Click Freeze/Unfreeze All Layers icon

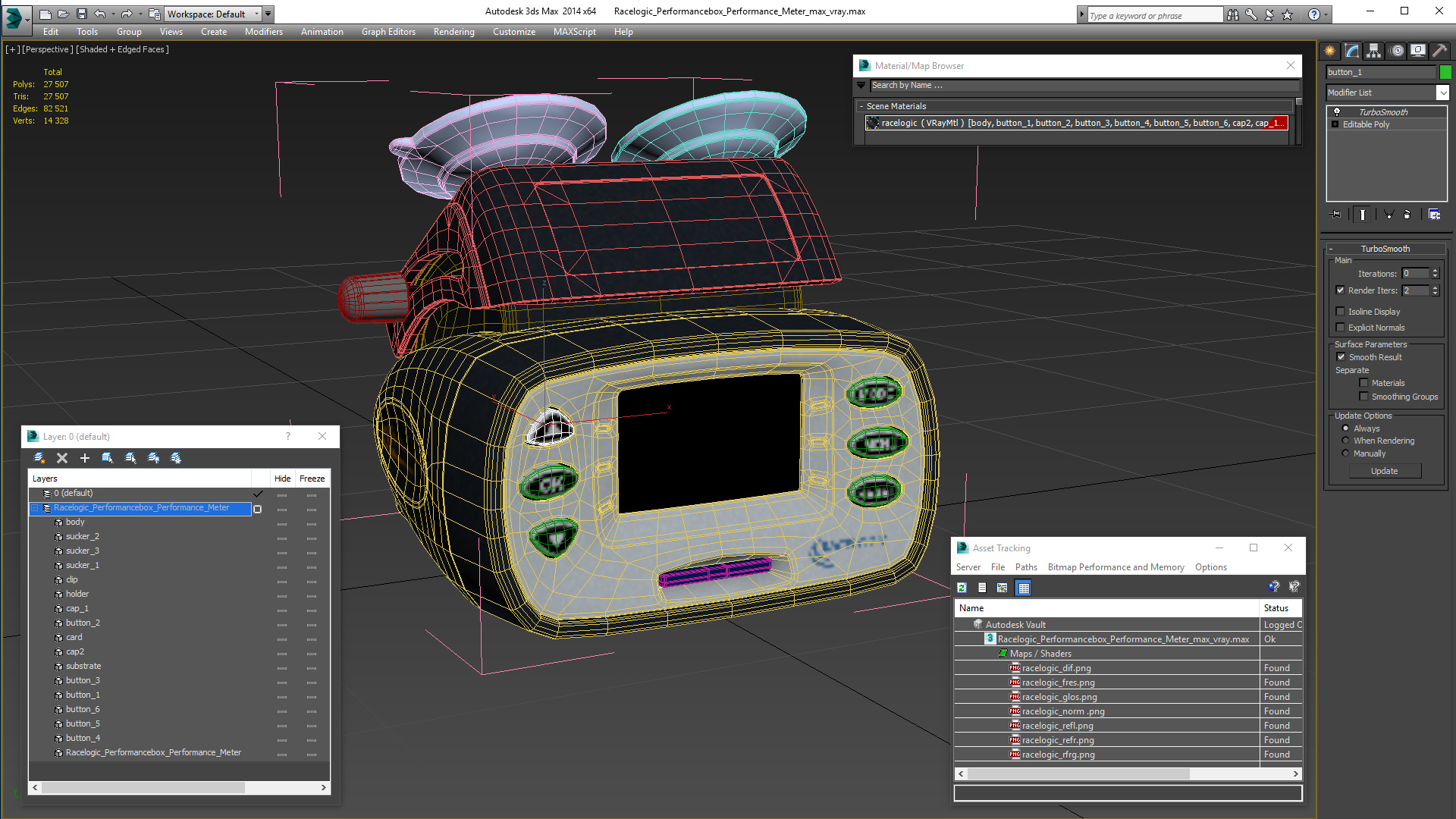tap(176, 458)
